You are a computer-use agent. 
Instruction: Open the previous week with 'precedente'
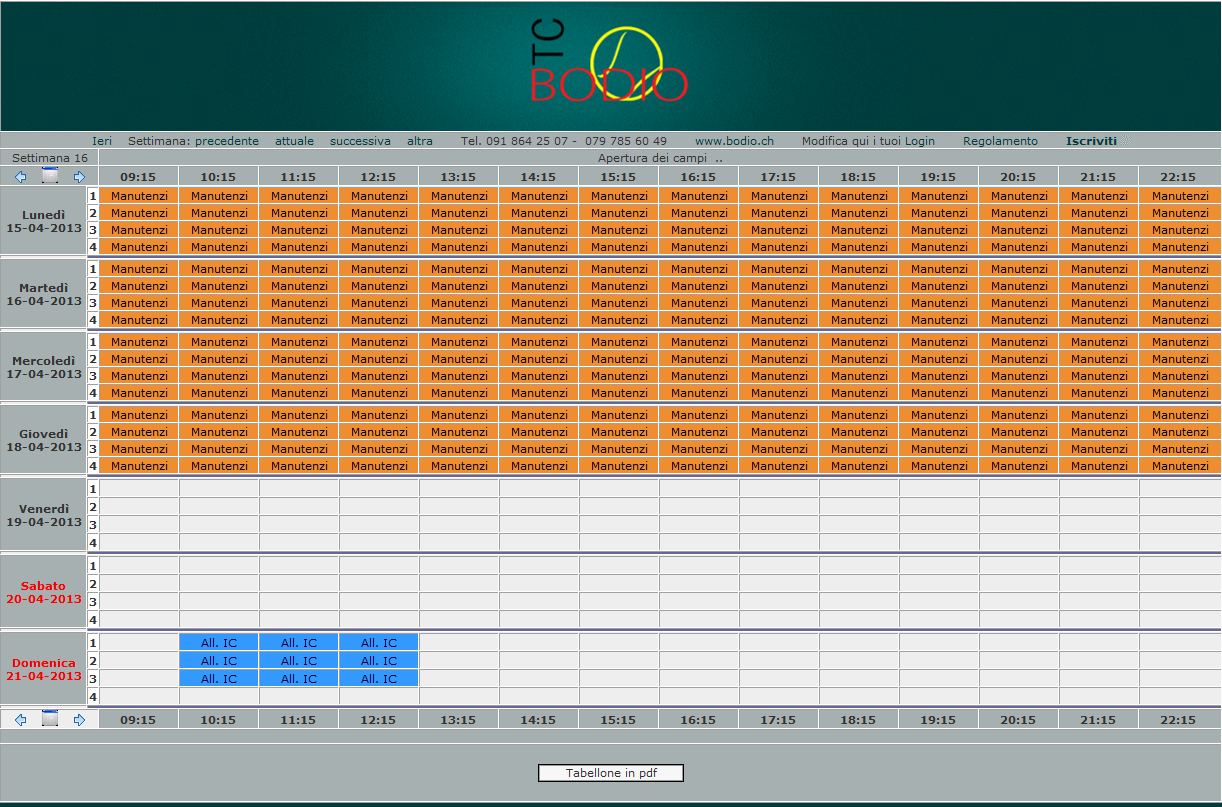(x=227, y=141)
